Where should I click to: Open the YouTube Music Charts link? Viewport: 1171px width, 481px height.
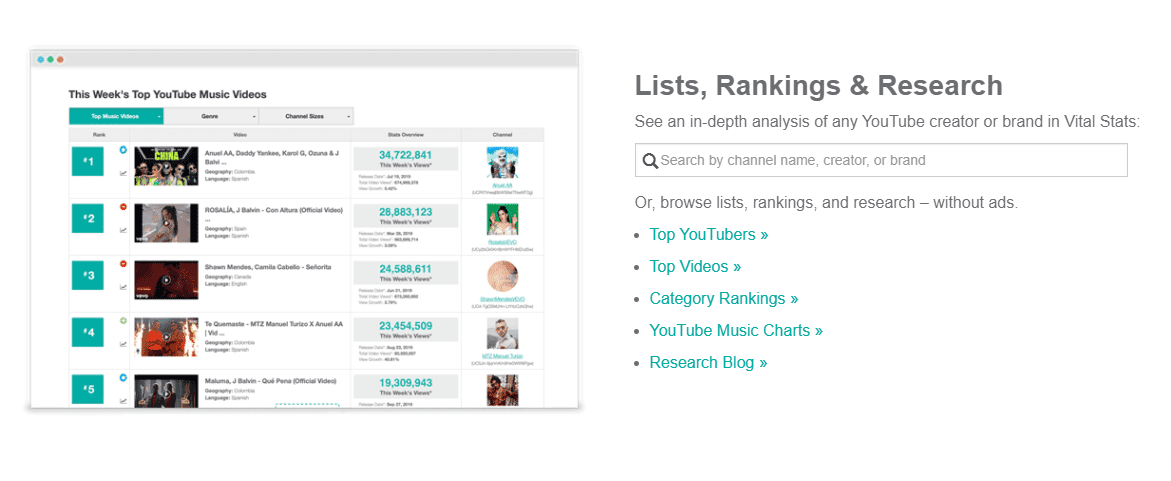(736, 331)
